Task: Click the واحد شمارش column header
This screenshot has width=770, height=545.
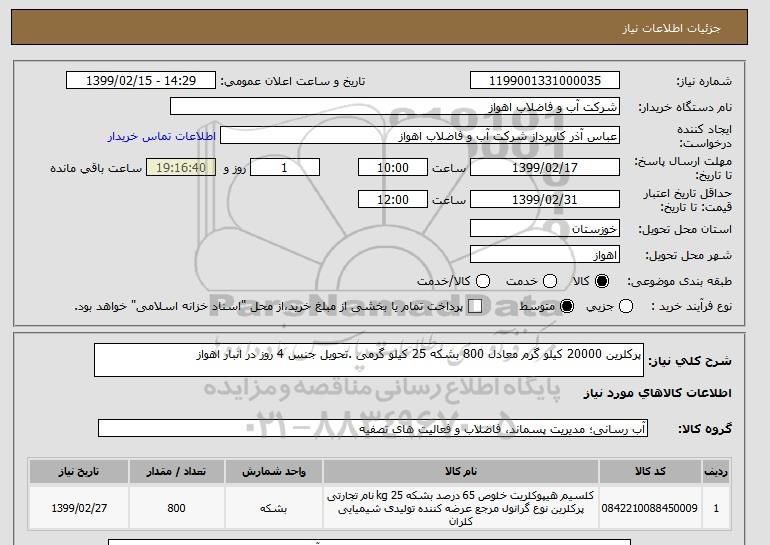Action: click(x=274, y=471)
